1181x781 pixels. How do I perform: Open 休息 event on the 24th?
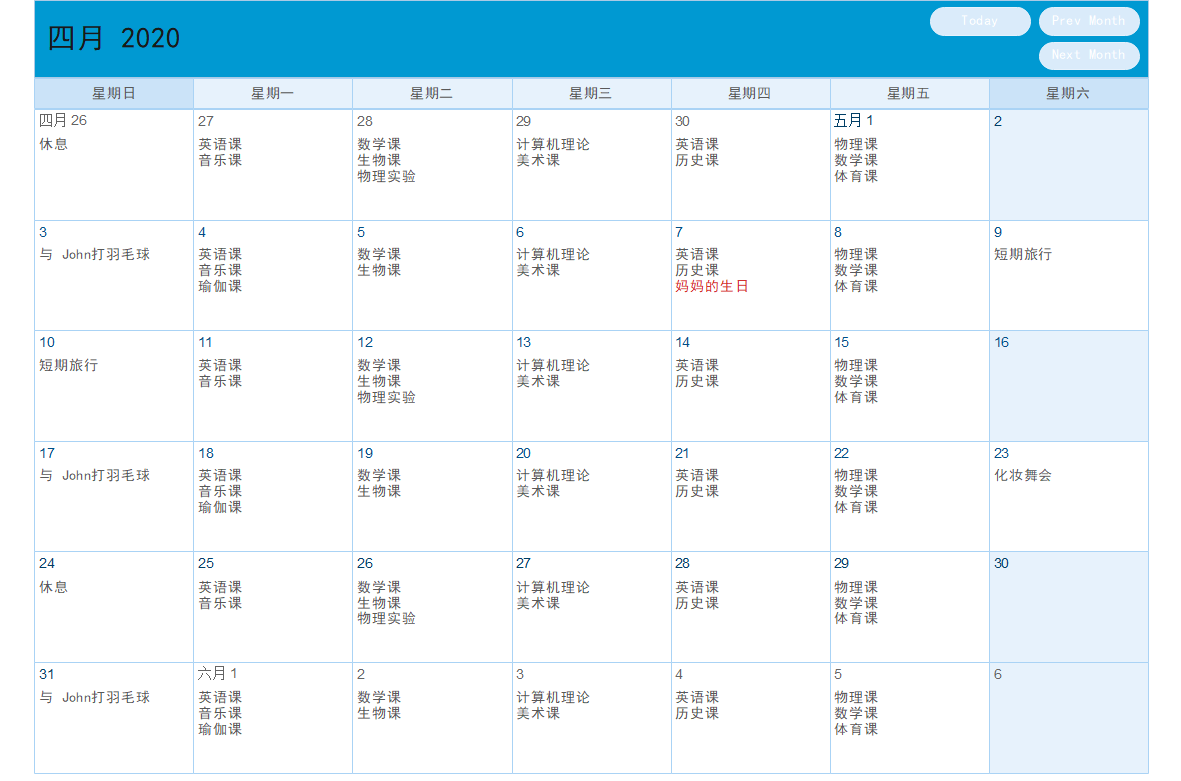53,587
